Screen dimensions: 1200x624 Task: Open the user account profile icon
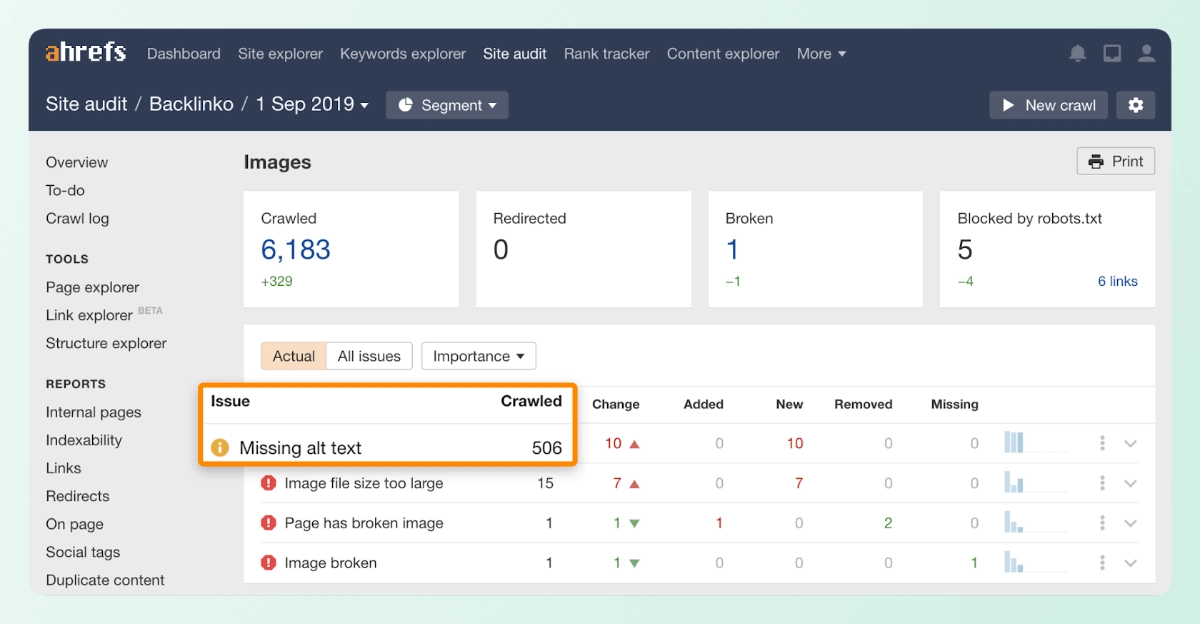pyautogui.click(x=1146, y=54)
